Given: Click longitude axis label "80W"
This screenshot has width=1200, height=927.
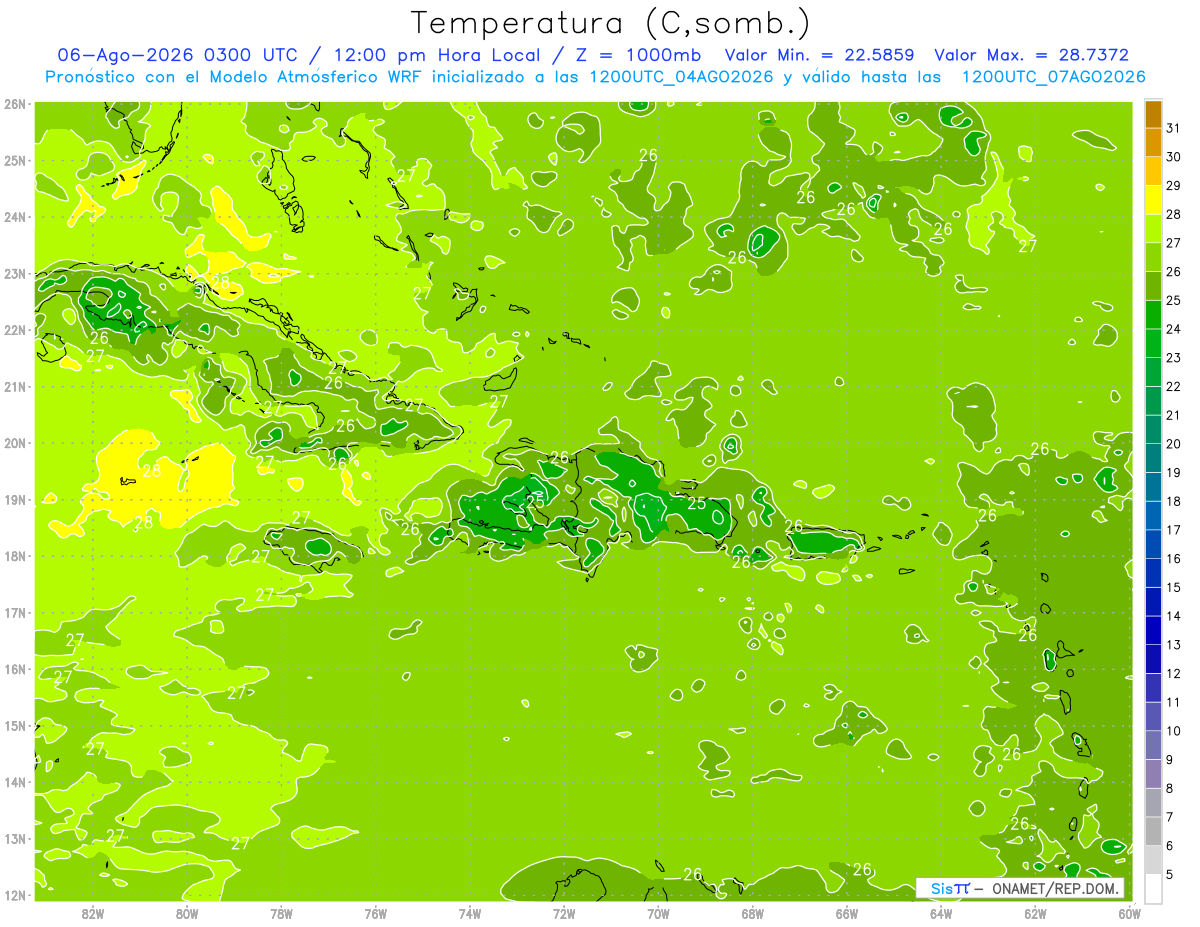Looking at the screenshot, I should point(187,913).
